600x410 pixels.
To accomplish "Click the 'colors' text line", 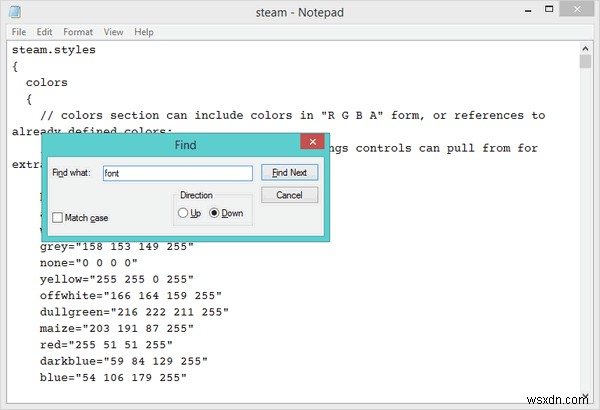I will (47, 83).
